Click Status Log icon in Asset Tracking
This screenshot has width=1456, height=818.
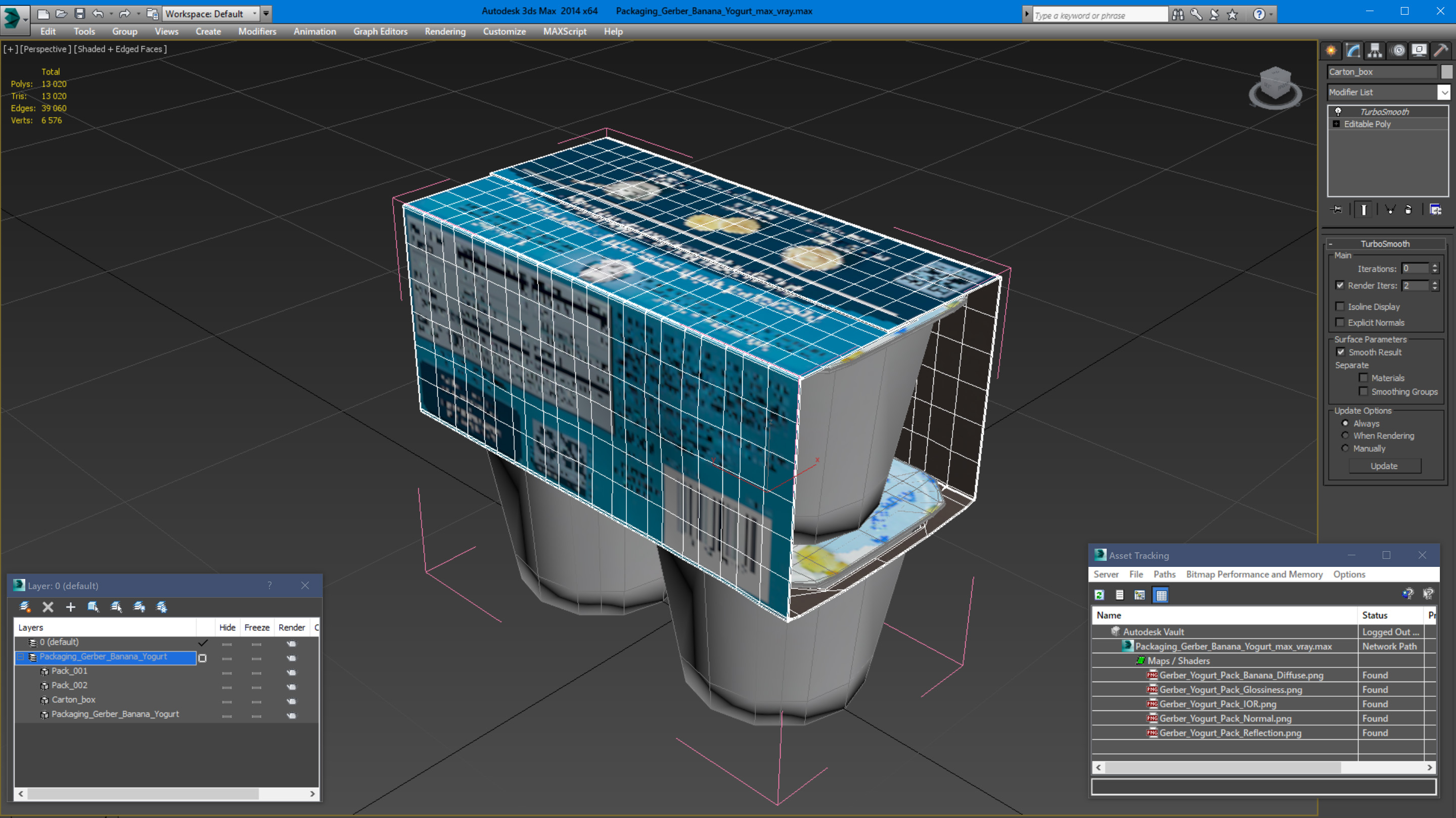(1120, 595)
